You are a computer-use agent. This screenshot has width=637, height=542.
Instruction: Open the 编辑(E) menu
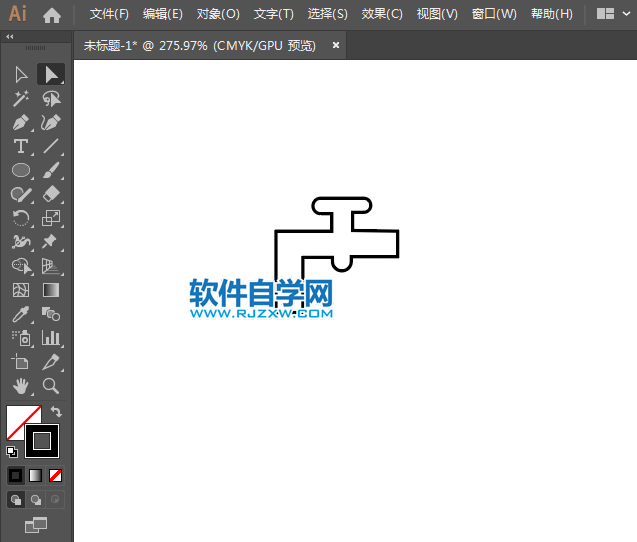click(162, 14)
